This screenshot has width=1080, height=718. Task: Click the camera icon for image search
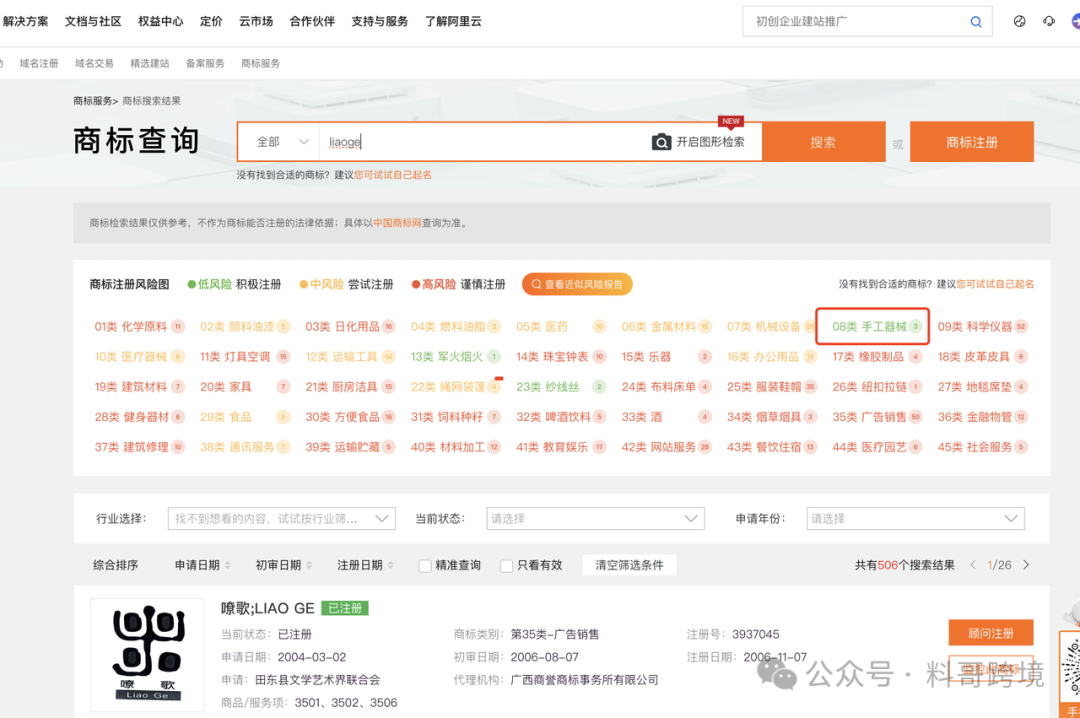click(661, 142)
